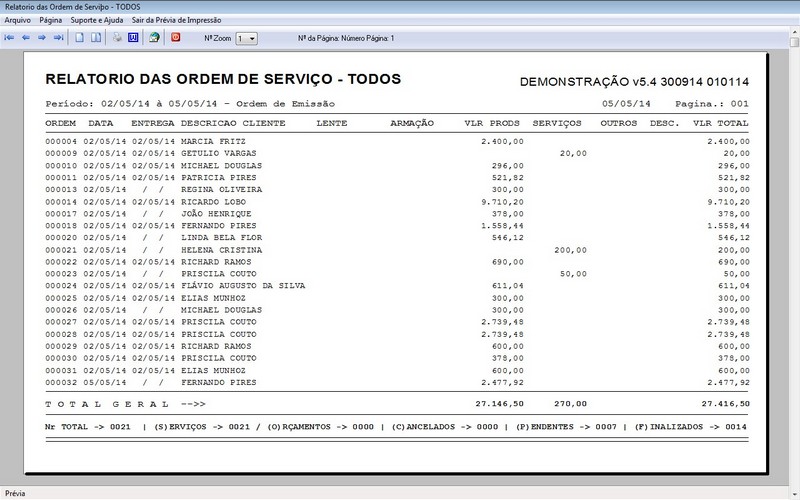Click Pagina.: 001 label
Image resolution: width=800 pixels, height=500 pixels.
(712, 104)
